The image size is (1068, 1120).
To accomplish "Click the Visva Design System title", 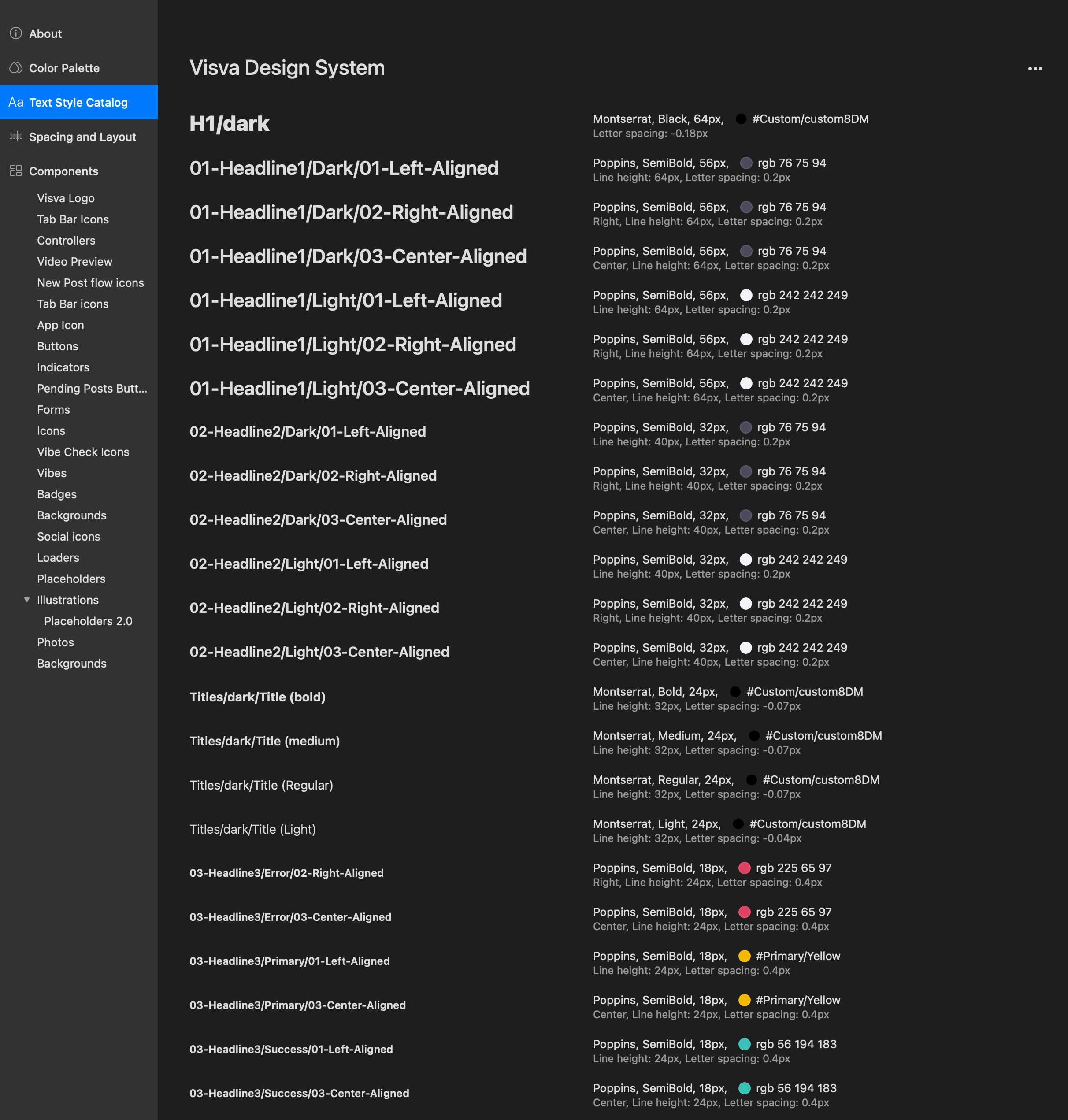I will point(287,68).
